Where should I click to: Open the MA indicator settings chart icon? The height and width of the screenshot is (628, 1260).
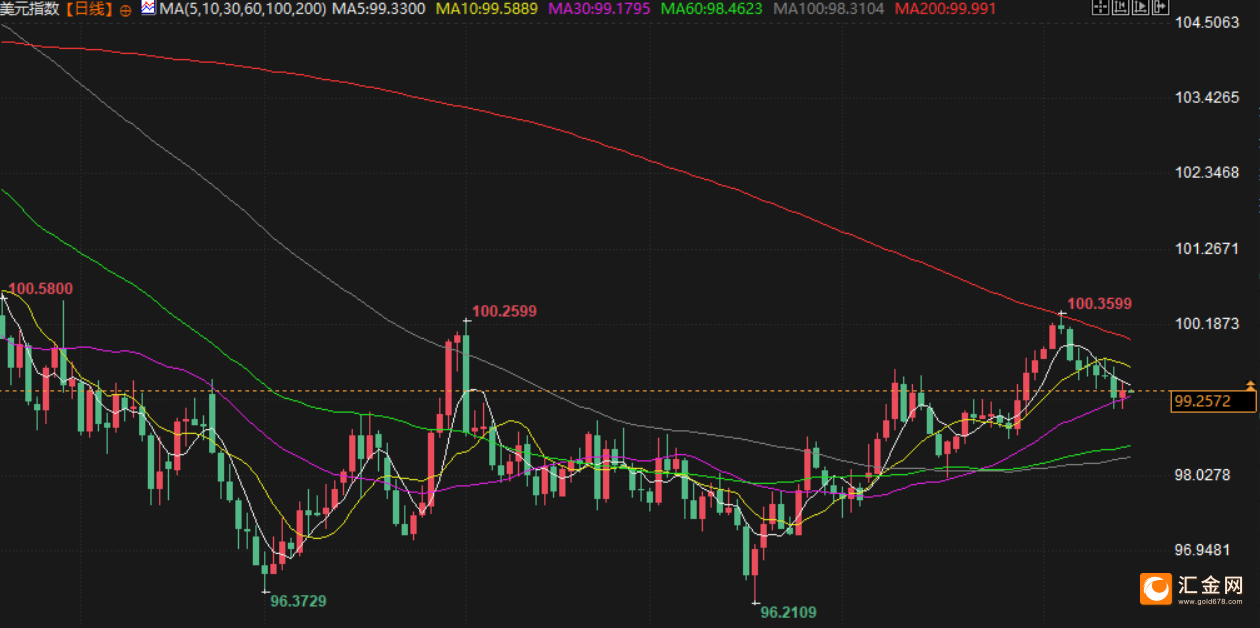click(x=148, y=9)
